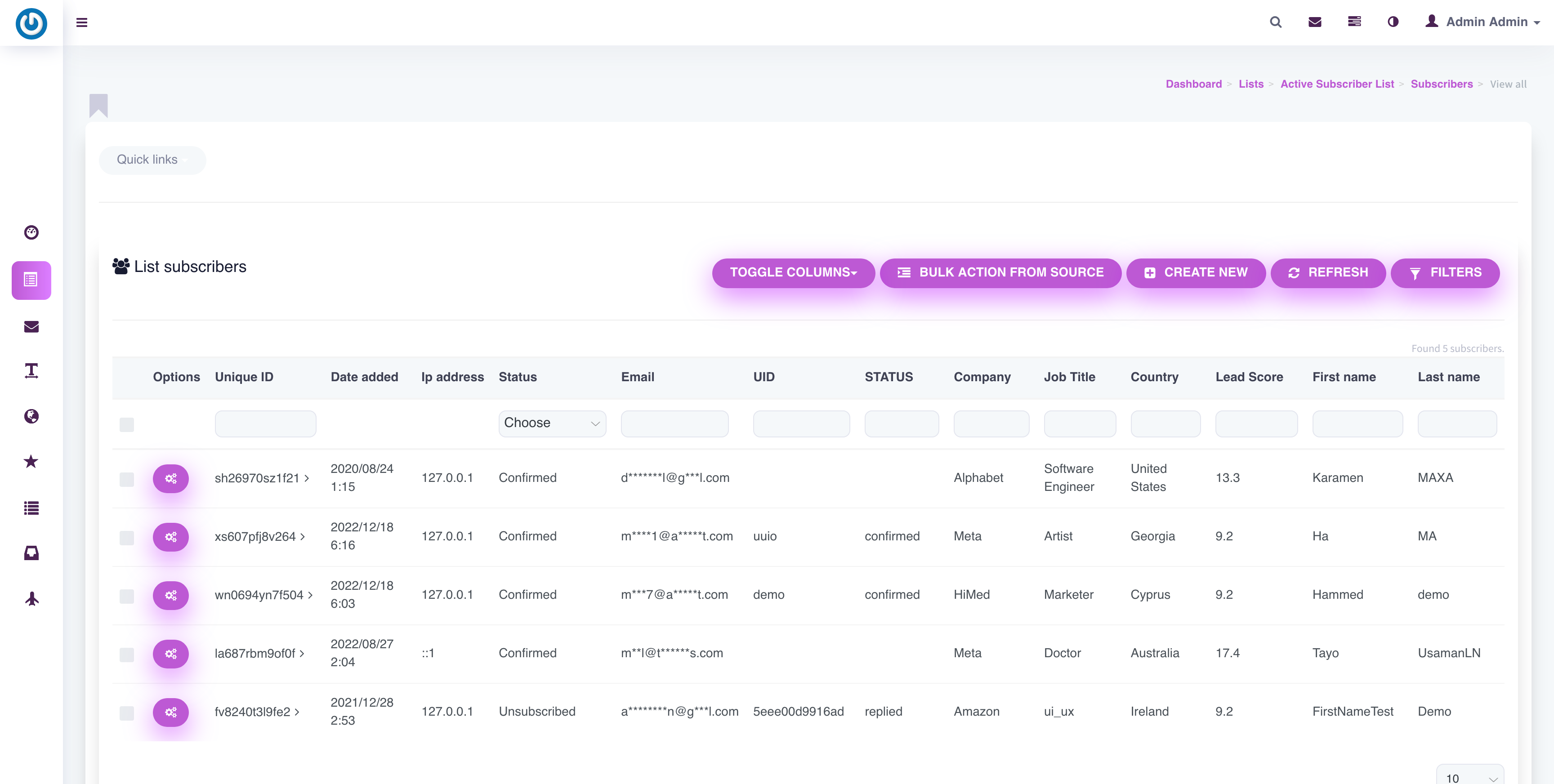1554x784 pixels.
Task: Click the airplane icon in sidebar
Action: [x=31, y=599]
